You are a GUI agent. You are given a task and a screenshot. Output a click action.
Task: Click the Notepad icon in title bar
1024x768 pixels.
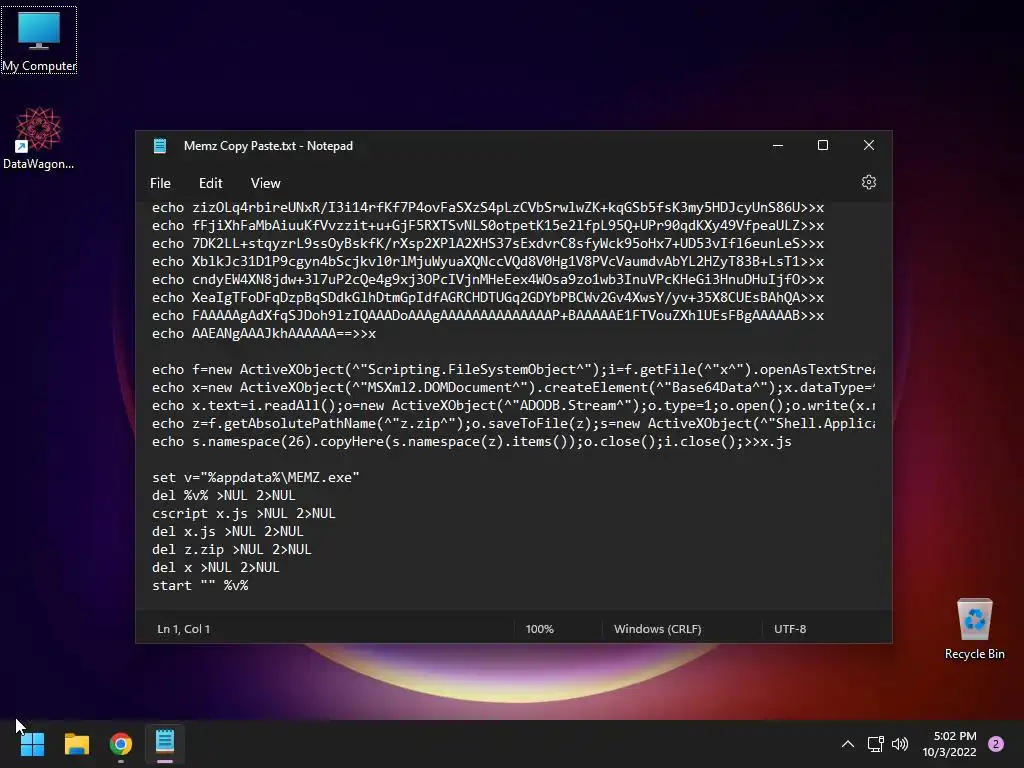(160, 146)
